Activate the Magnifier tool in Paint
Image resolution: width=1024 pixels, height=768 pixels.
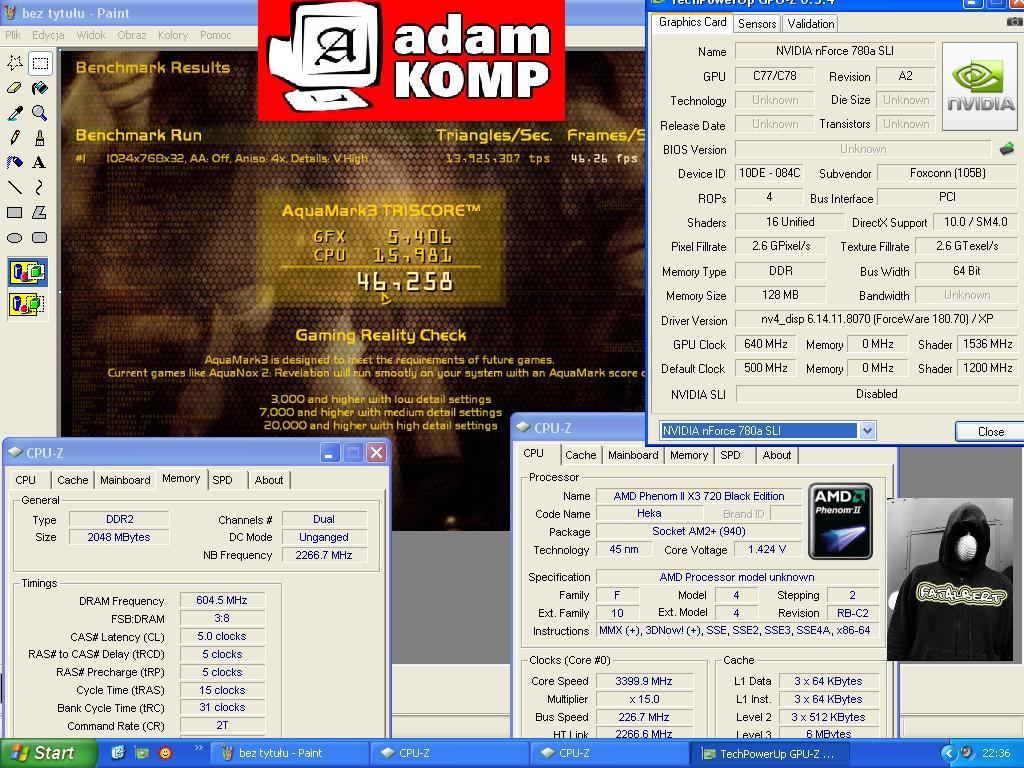[40, 112]
